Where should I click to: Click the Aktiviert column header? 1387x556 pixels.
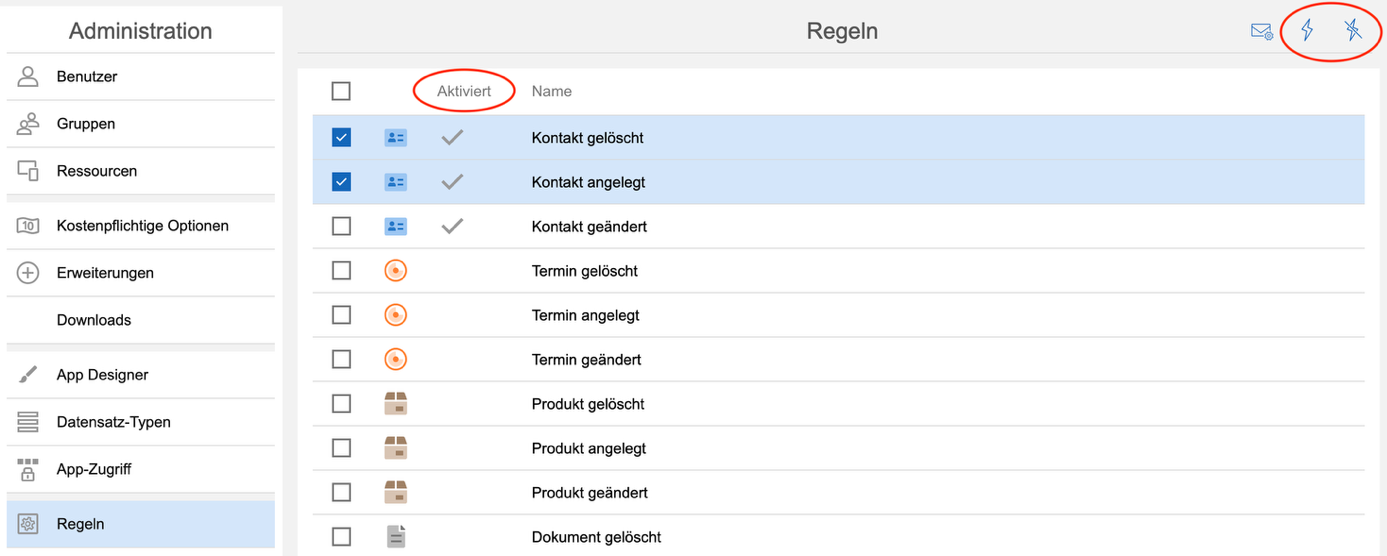[x=464, y=91]
